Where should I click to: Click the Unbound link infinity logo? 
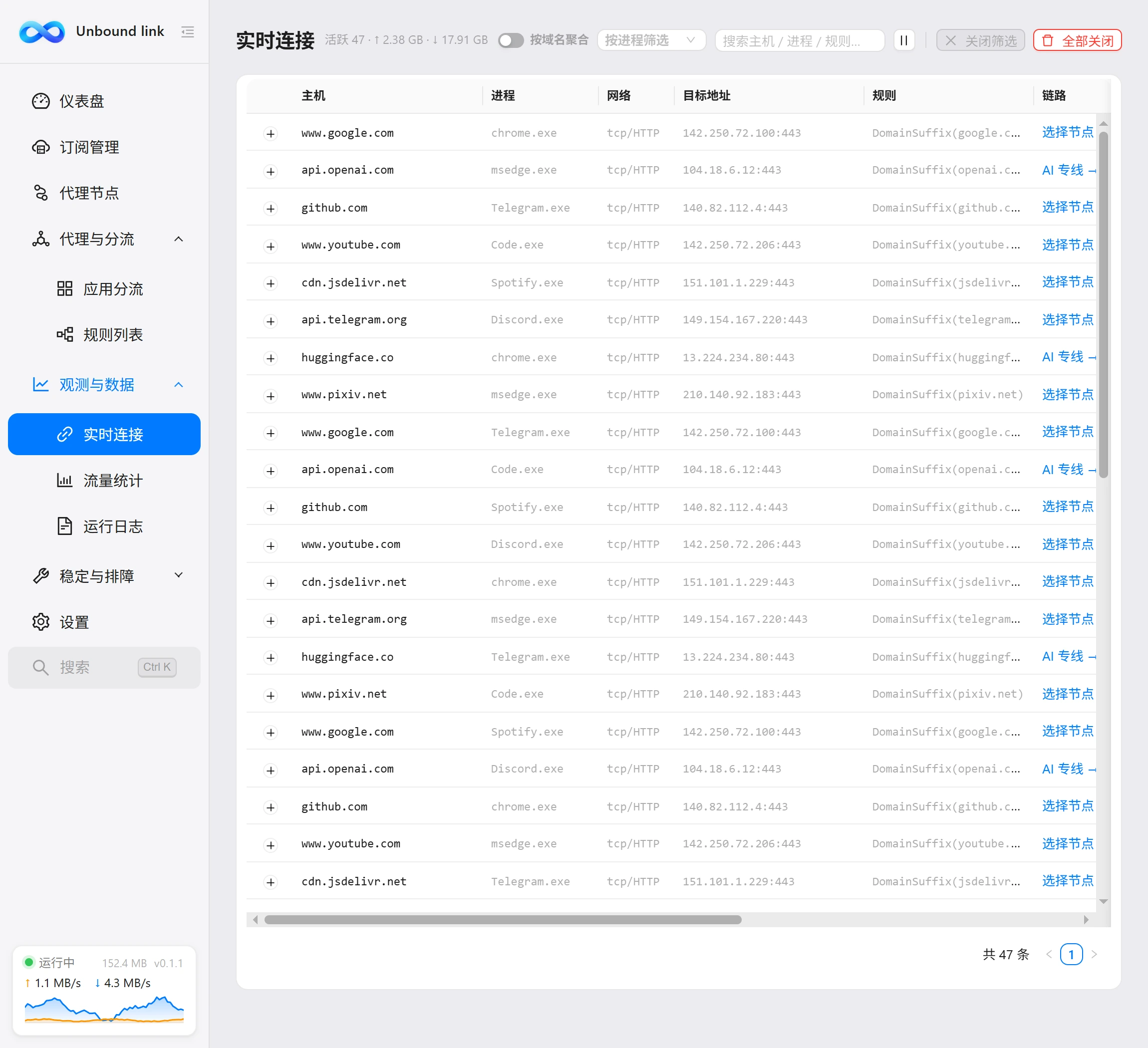[41, 32]
